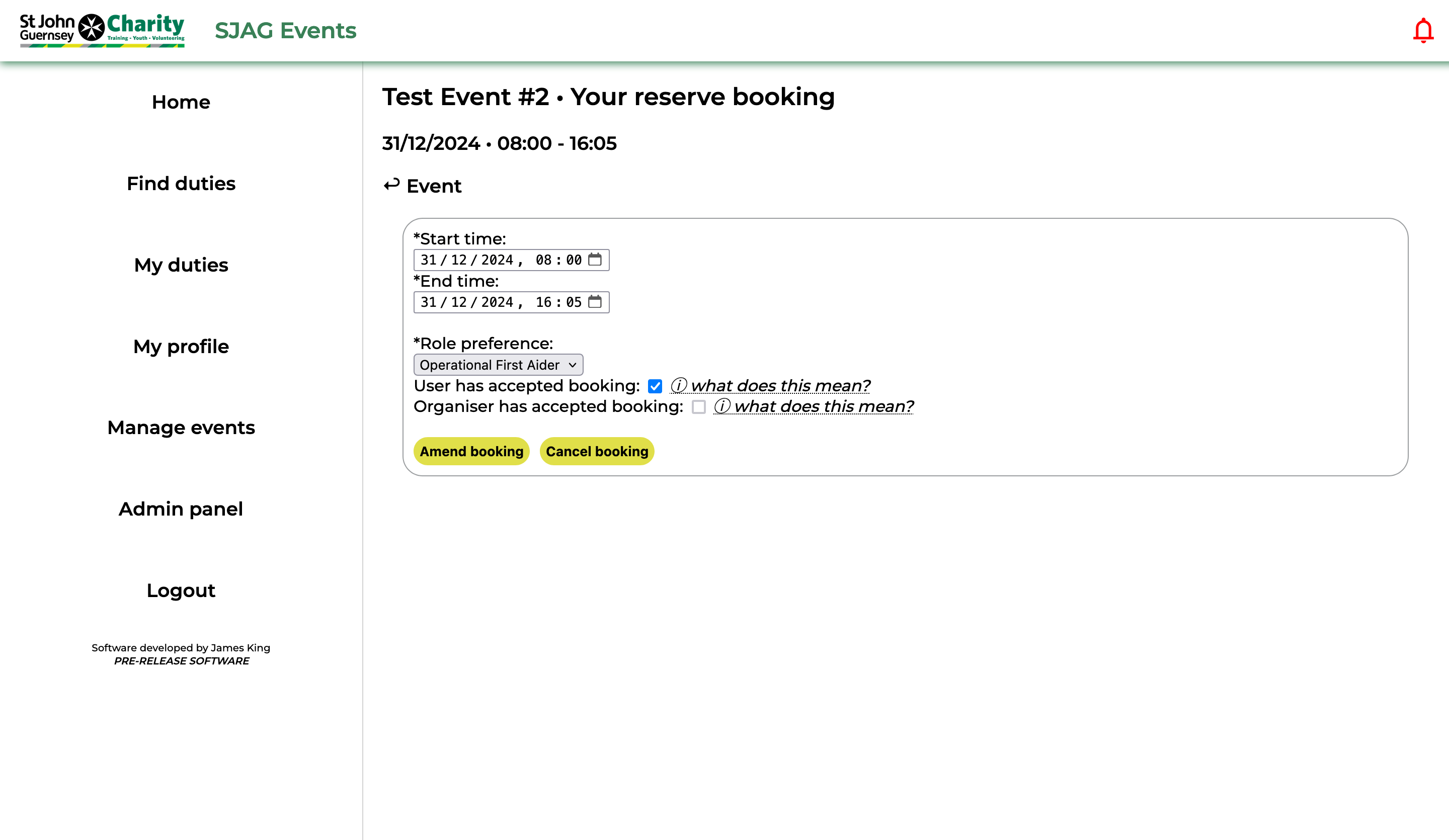Open the red notification bell
The image size is (1449, 840).
coord(1422,31)
